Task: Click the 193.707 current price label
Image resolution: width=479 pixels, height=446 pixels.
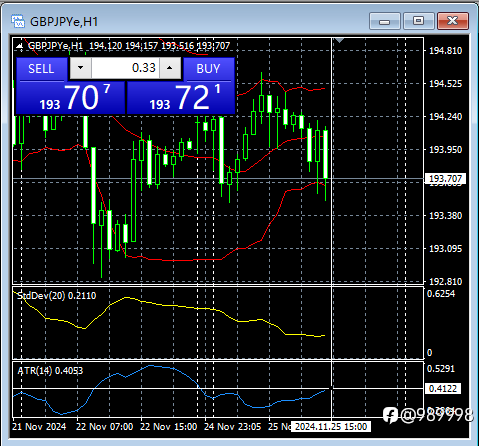Action: click(445, 179)
